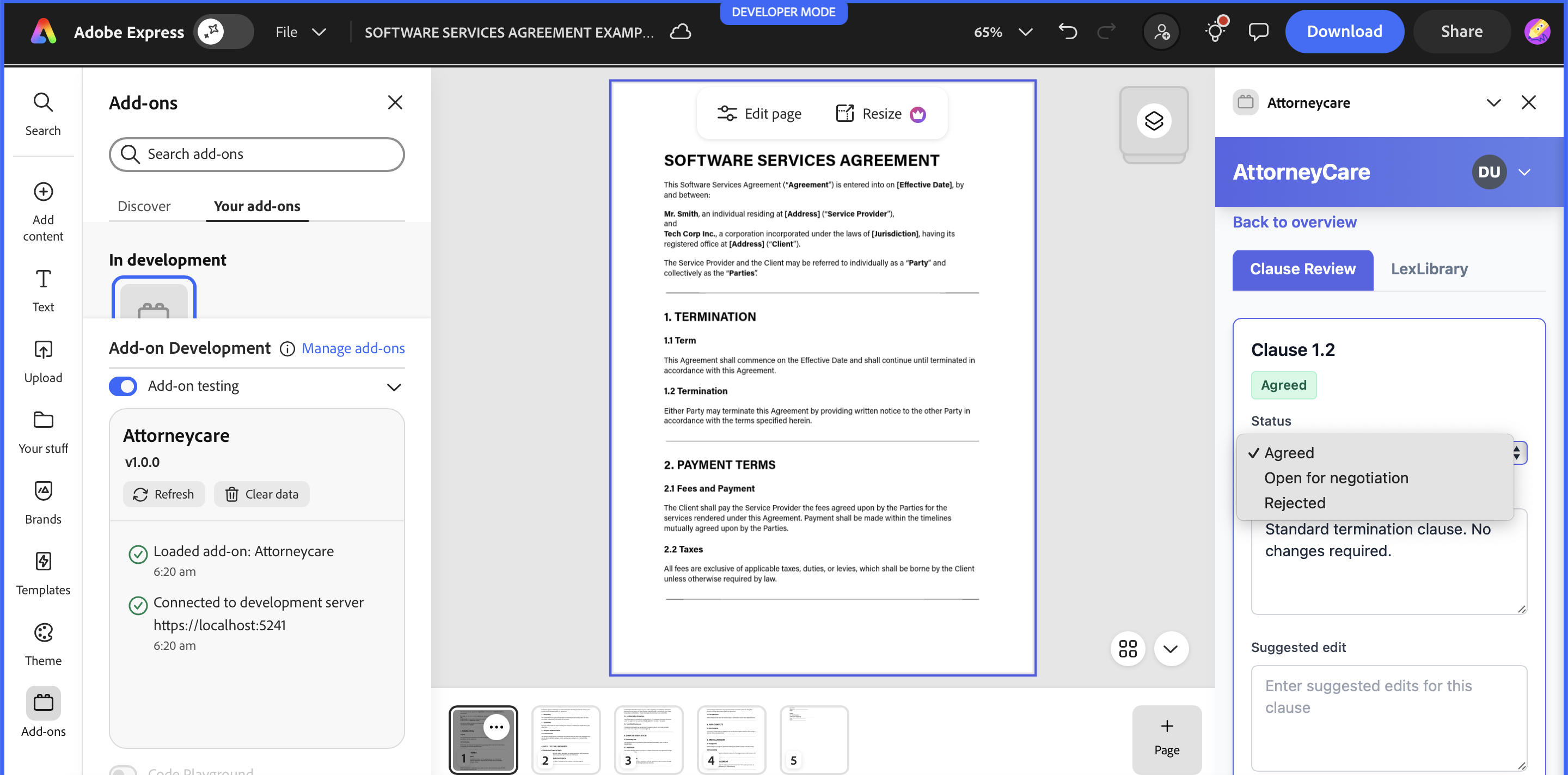1568x775 pixels.
Task: Click the Templates sidebar icon
Action: 42,562
